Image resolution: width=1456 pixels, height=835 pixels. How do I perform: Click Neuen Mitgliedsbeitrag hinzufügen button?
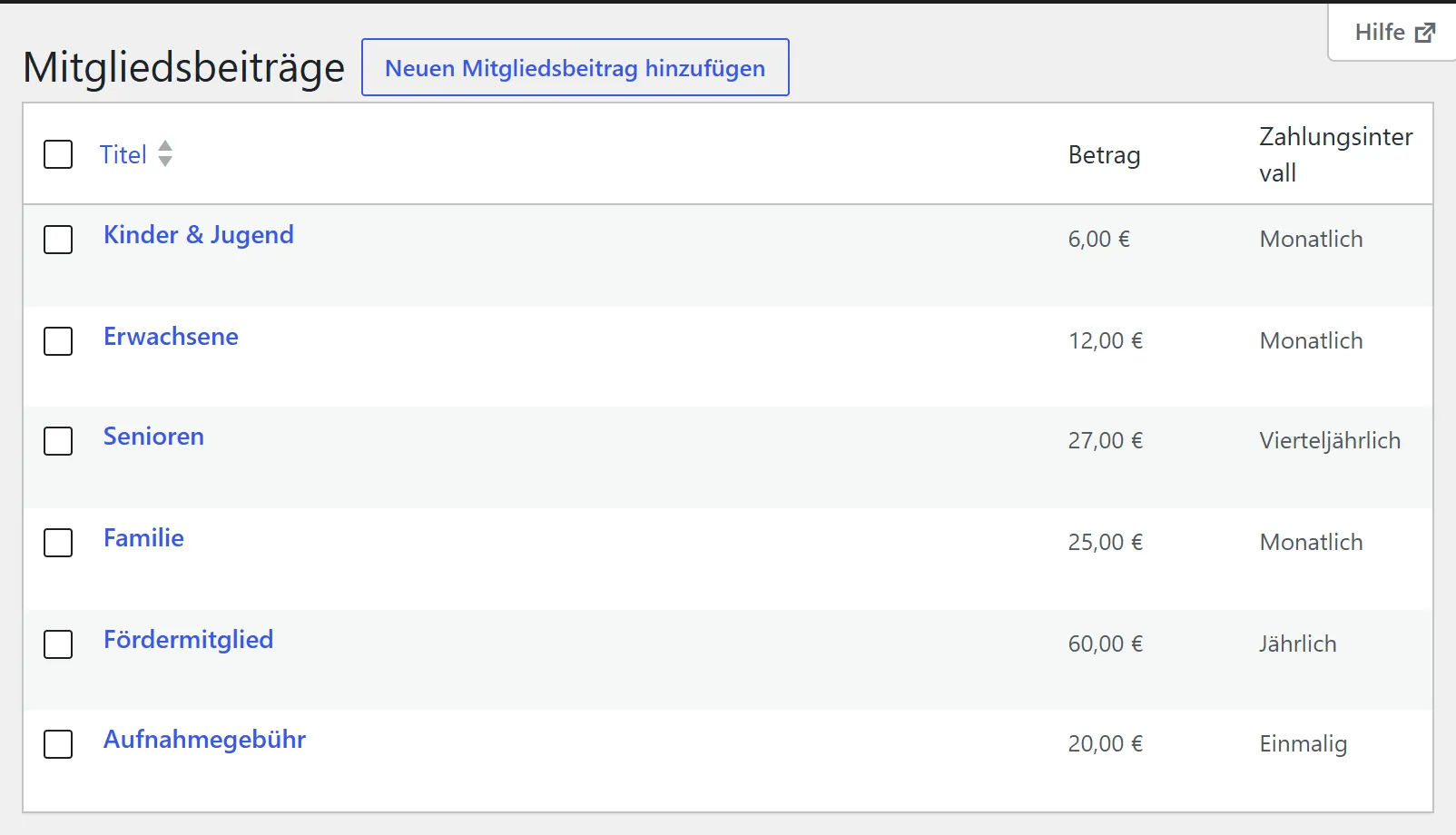[x=576, y=67]
